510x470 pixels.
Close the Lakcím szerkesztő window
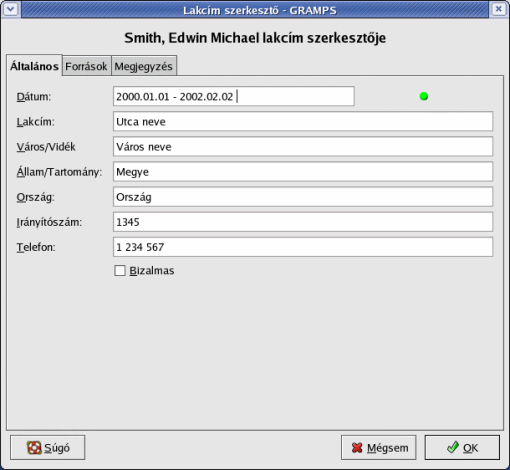click(x=498, y=9)
